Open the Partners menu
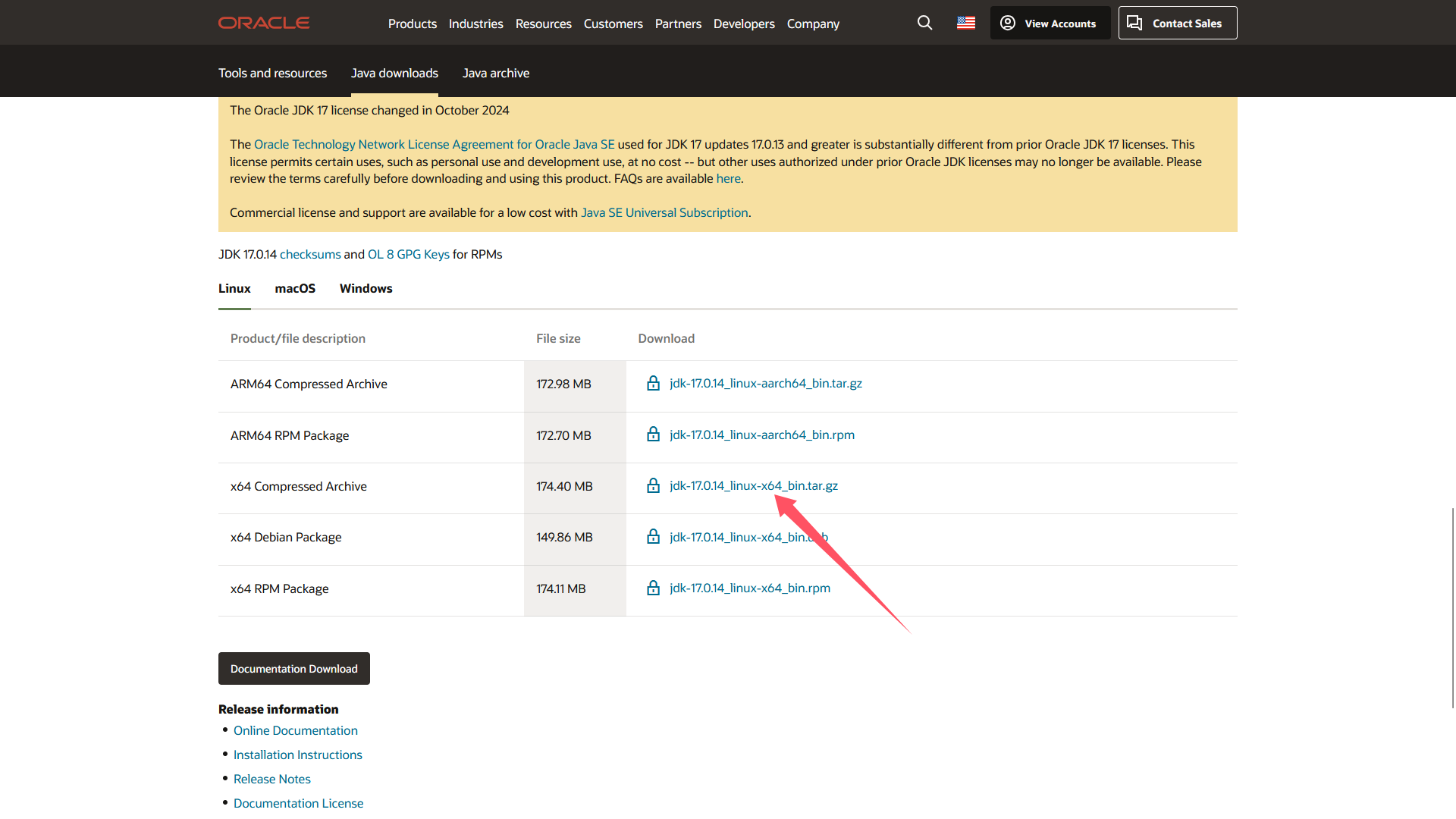 coord(678,24)
